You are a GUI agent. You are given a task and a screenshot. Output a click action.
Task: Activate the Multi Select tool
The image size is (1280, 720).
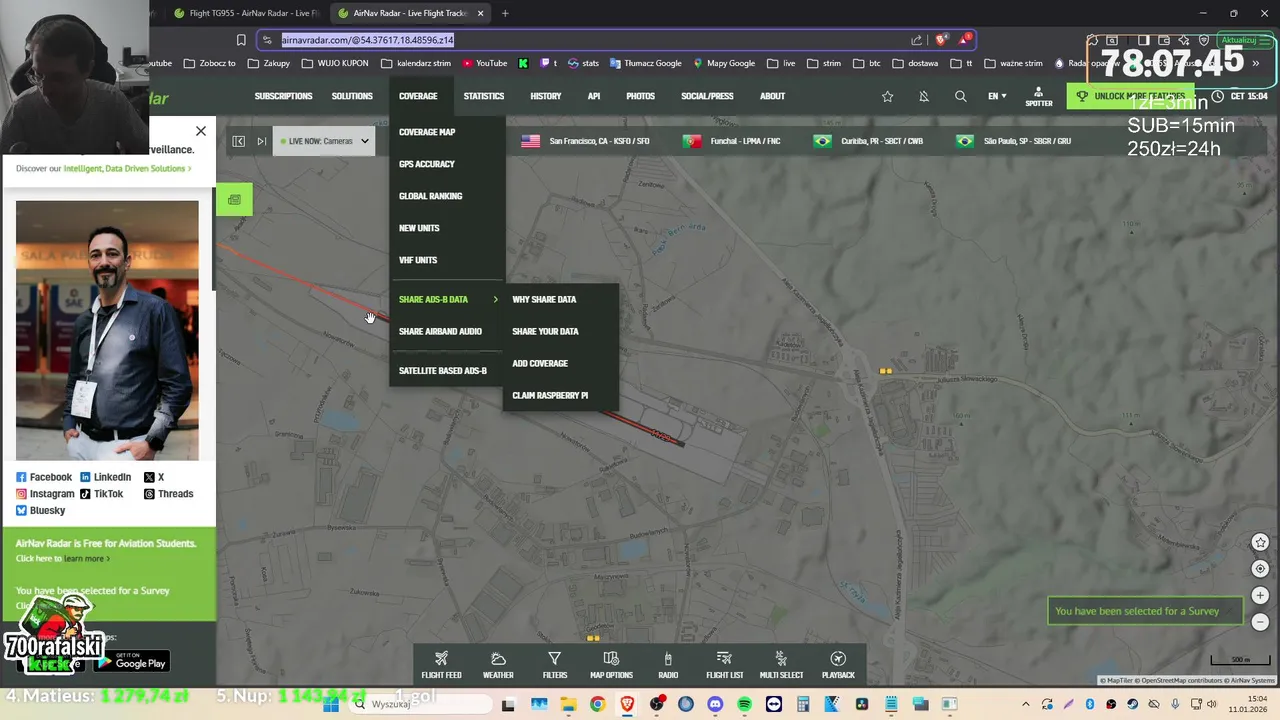click(x=781, y=665)
